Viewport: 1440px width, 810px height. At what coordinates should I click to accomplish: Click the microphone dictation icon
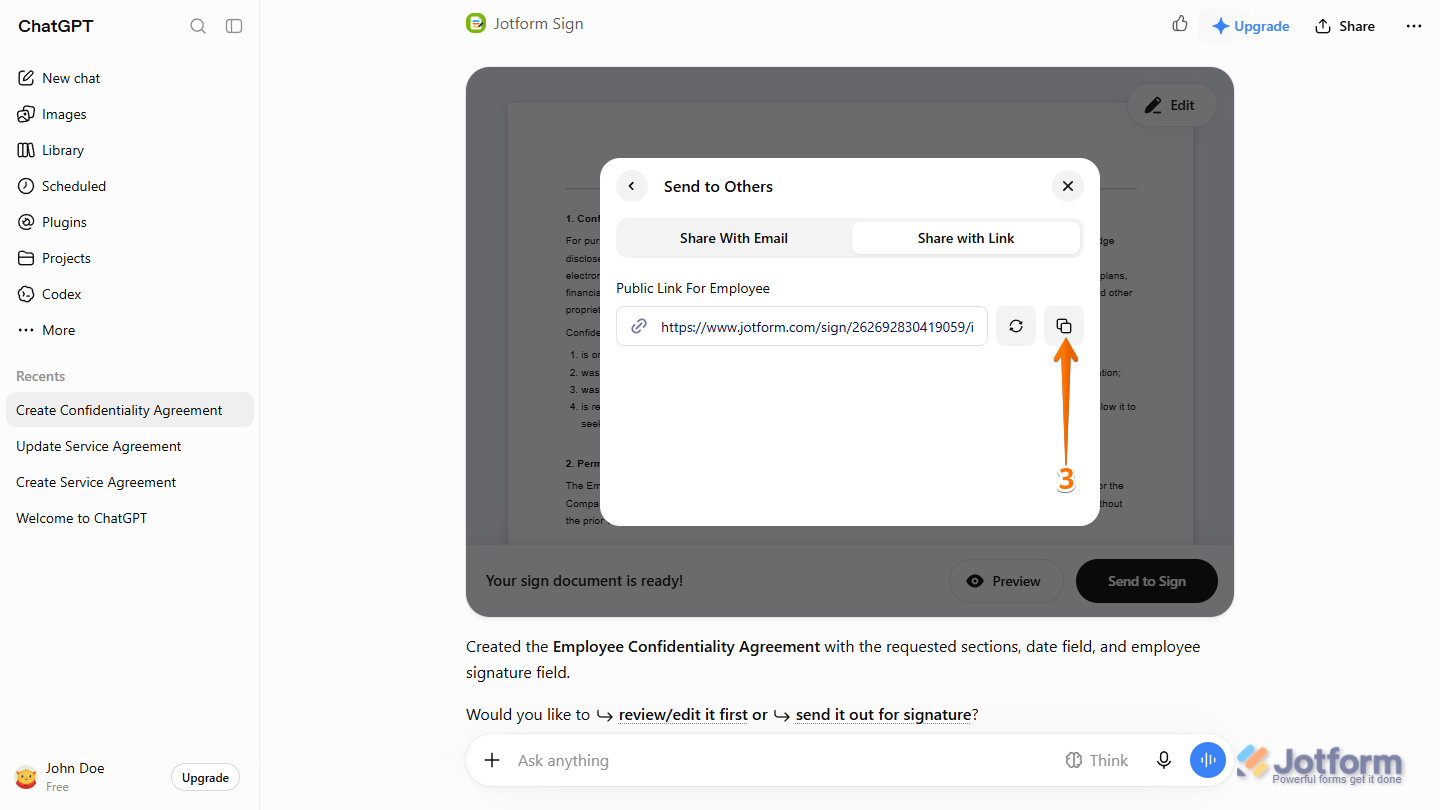pos(1164,760)
